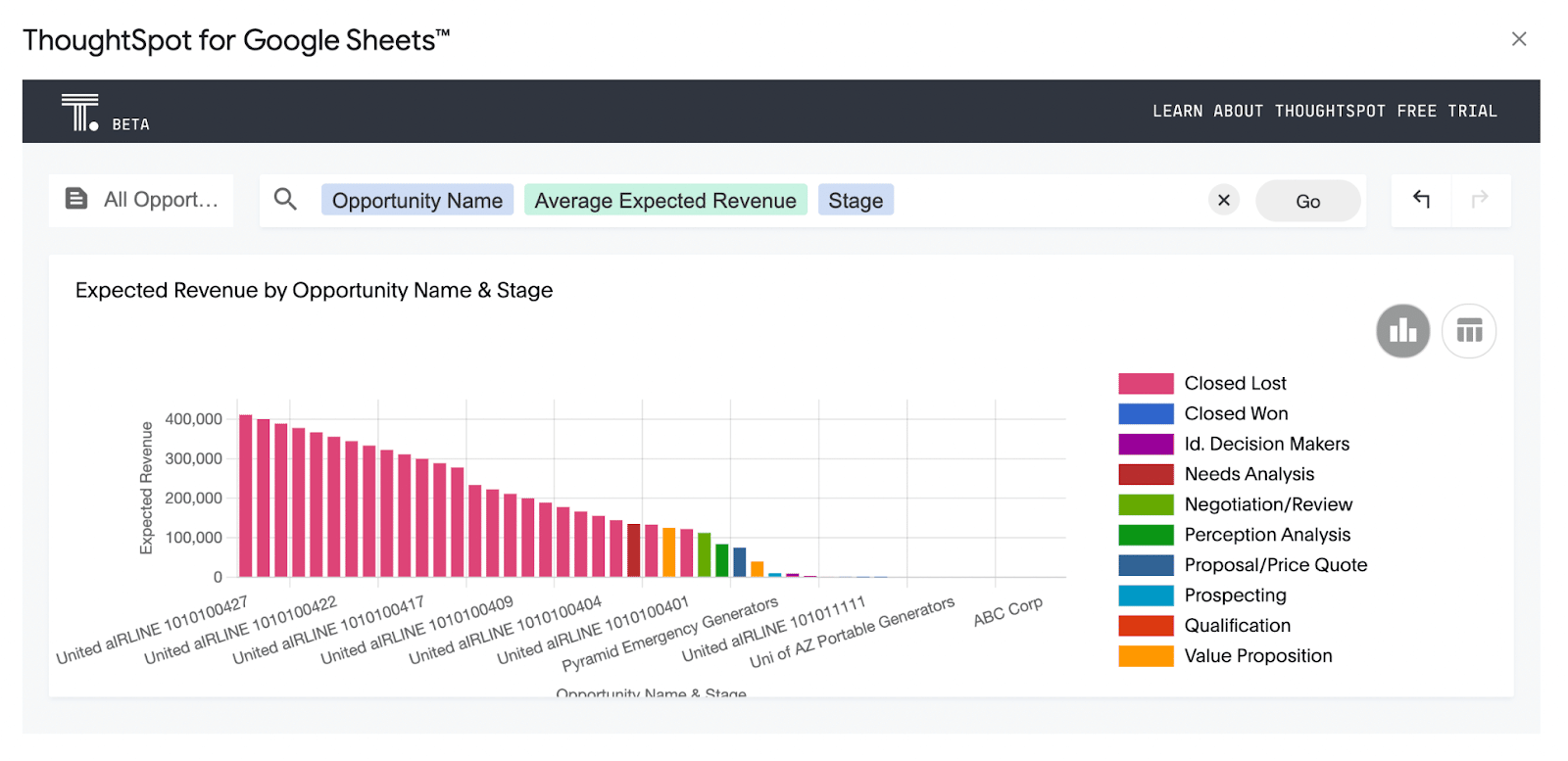Run the search with Go button

point(1308,201)
